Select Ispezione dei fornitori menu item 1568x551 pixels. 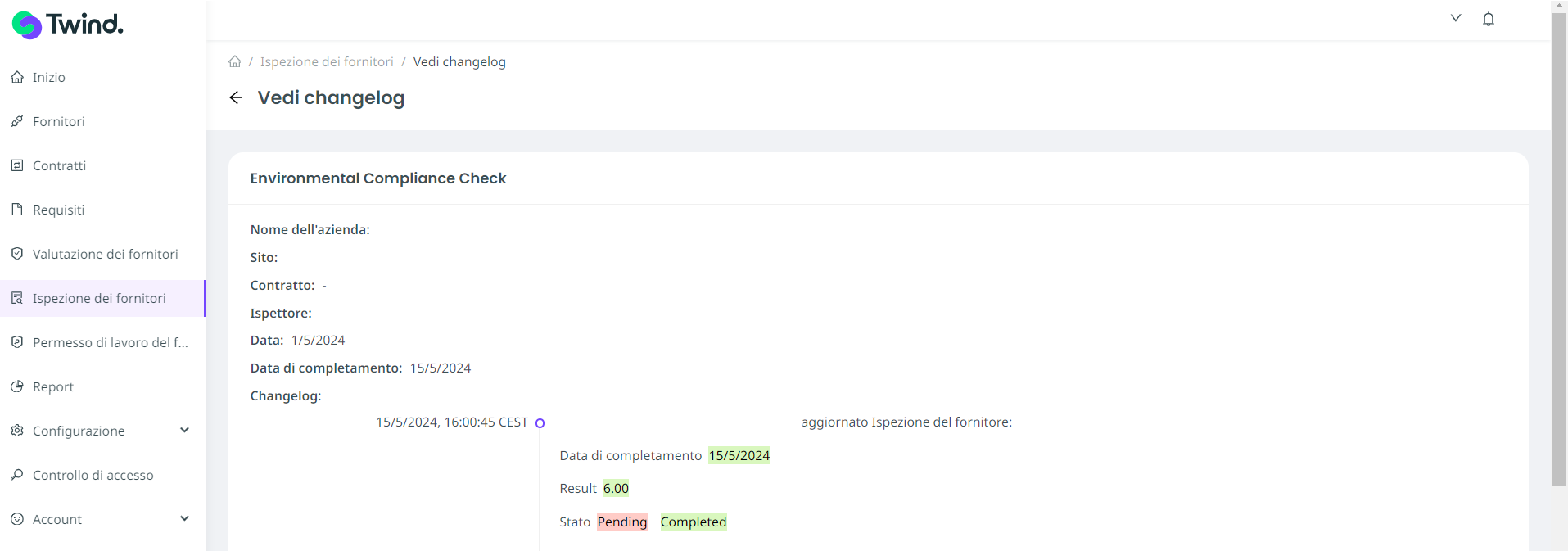click(103, 298)
